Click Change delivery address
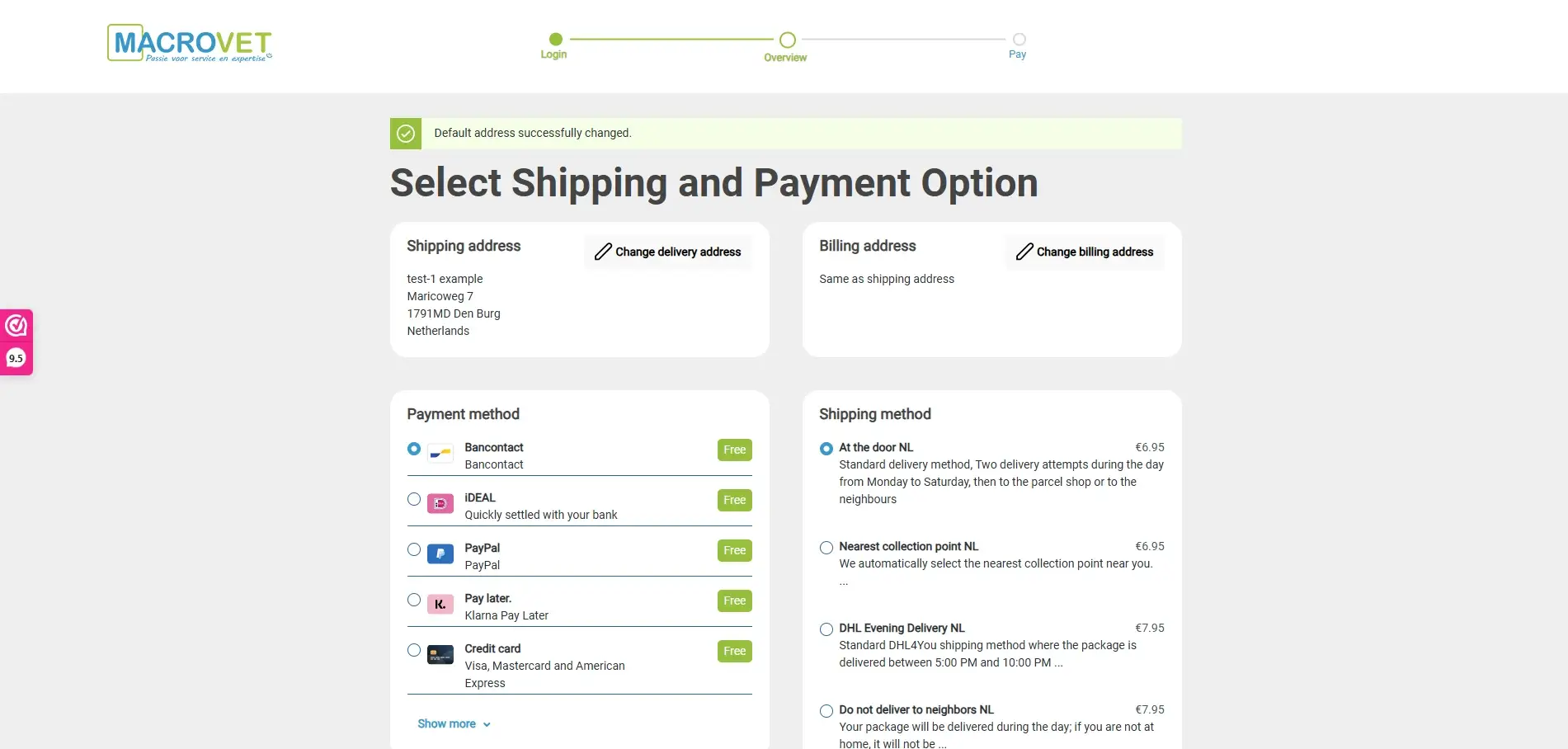Viewport: 1568px width, 749px height. click(x=678, y=252)
